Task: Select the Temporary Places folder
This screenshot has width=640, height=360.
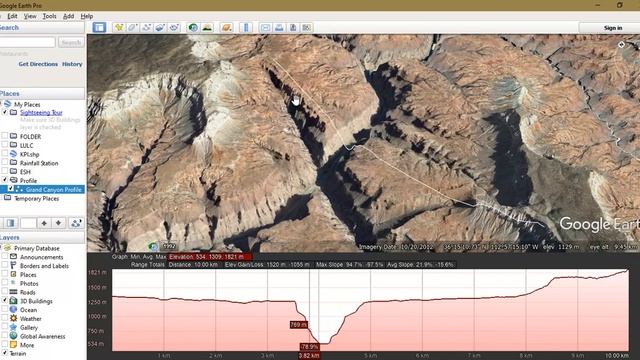Action: (36, 198)
